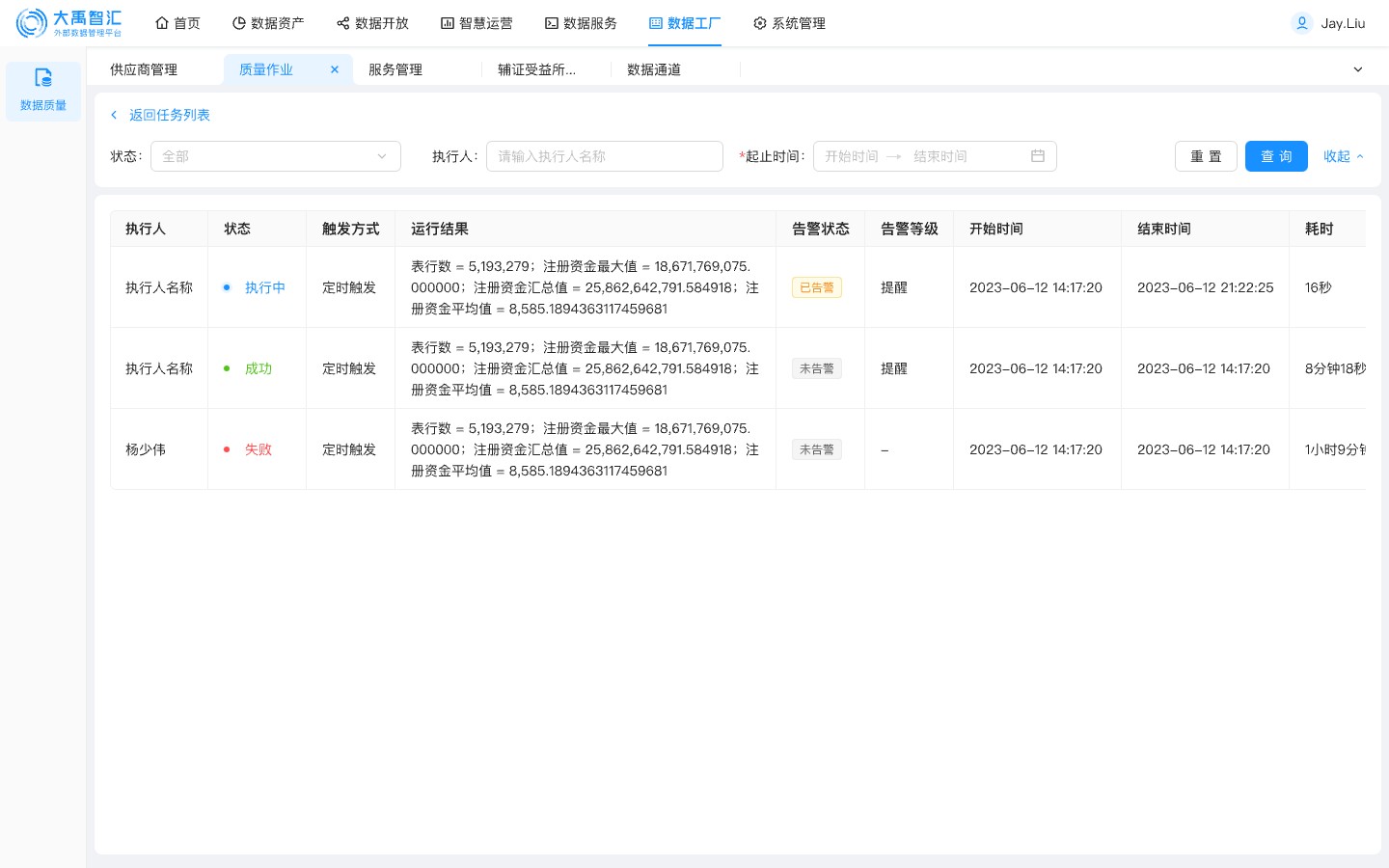Switch to the 数据通道 tab
Screen dimensions: 1389x868
(654, 69)
